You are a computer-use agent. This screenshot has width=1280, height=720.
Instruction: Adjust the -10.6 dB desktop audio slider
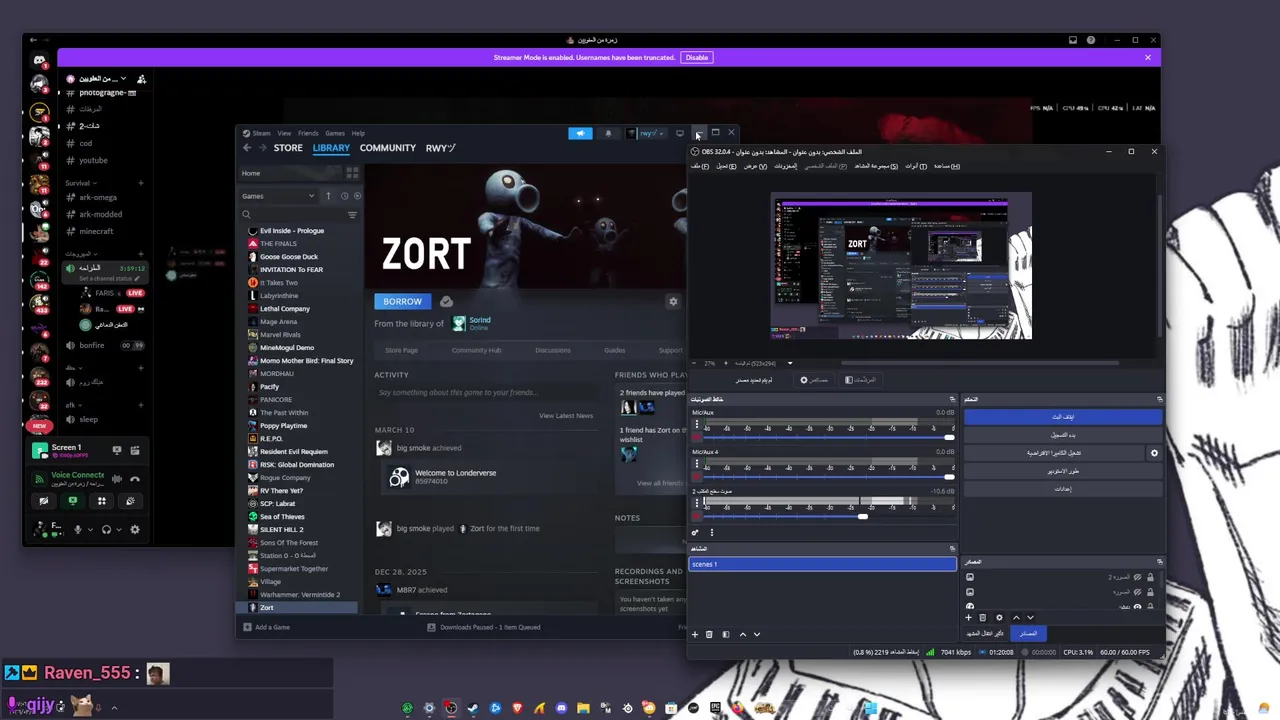coord(828,516)
